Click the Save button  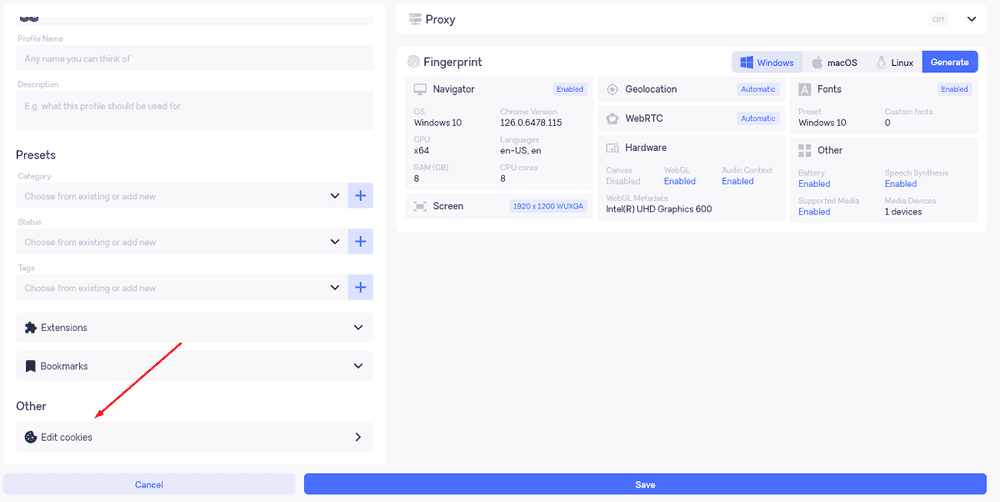pos(645,484)
